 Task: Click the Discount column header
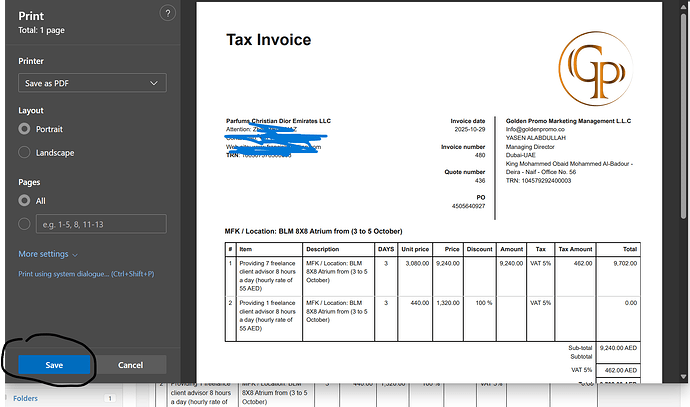(479, 249)
